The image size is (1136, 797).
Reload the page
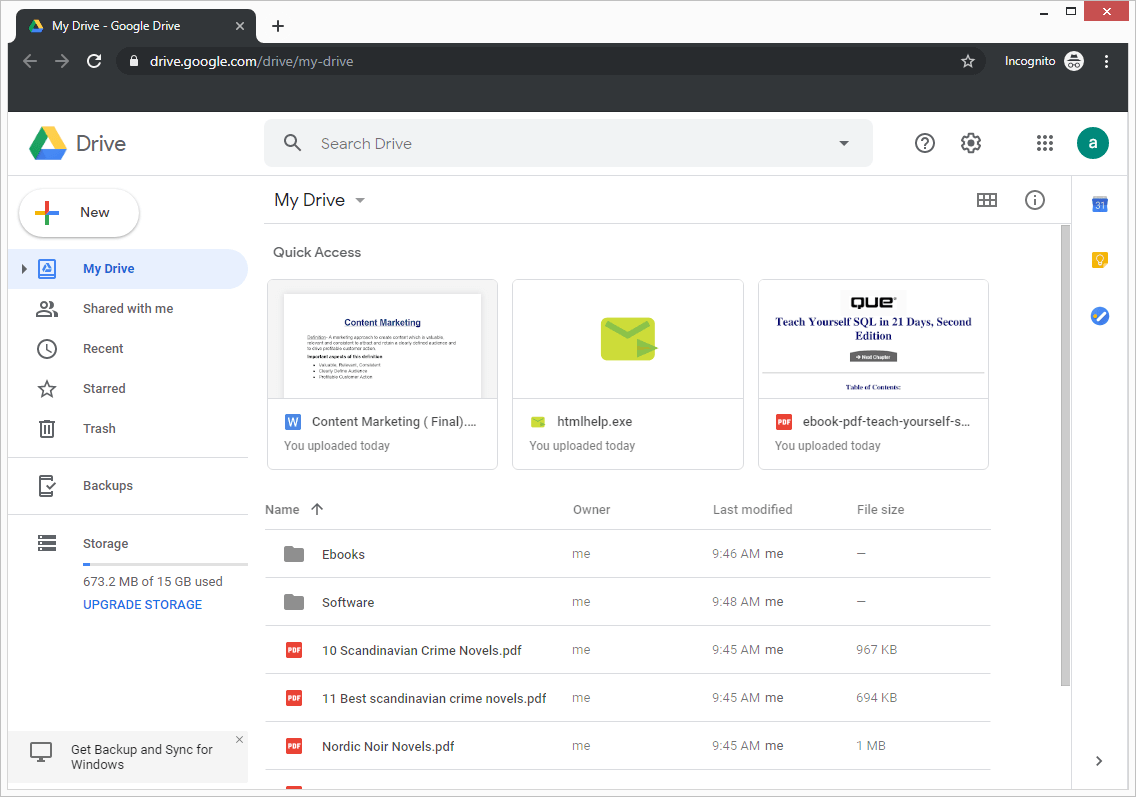point(94,62)
